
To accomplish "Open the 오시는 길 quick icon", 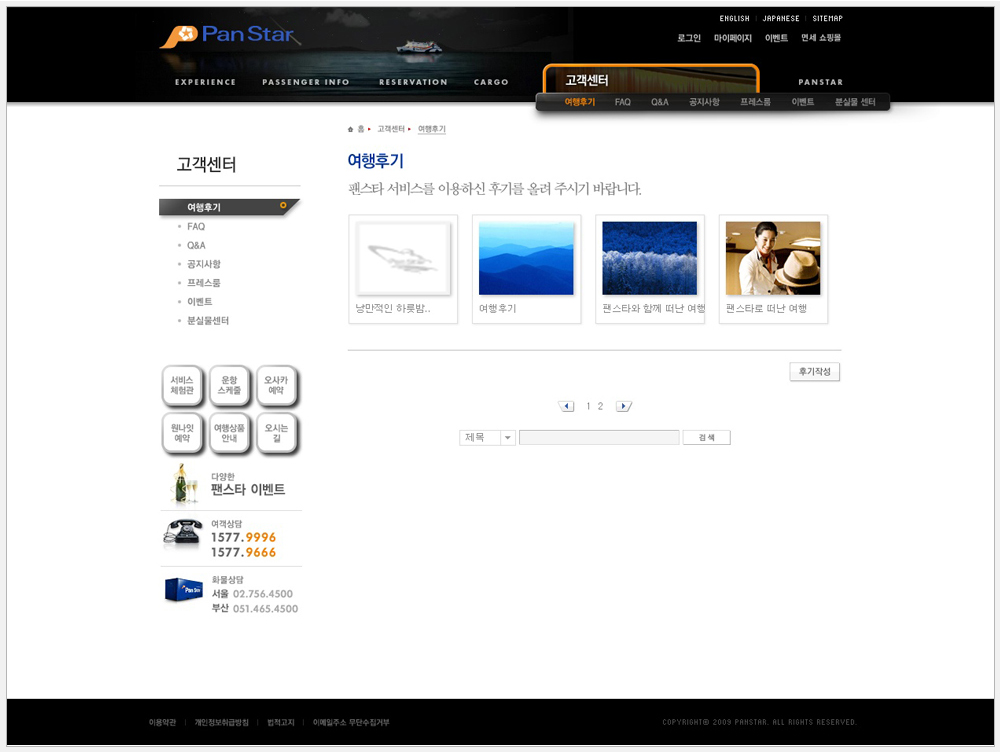I will (276, 433).
